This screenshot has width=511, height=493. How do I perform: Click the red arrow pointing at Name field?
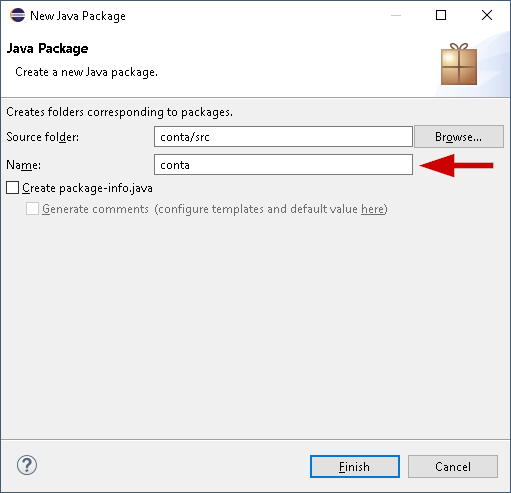(456, 165)
